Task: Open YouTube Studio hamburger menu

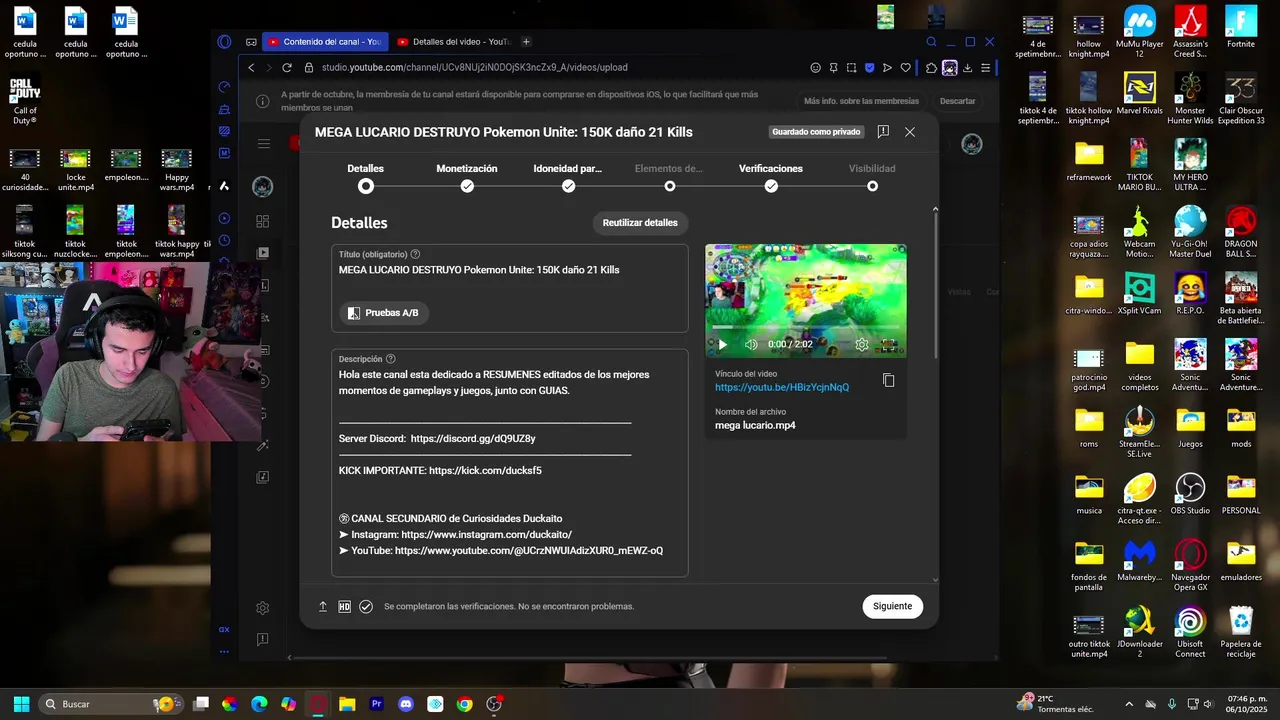Action: tap(264, 144)
